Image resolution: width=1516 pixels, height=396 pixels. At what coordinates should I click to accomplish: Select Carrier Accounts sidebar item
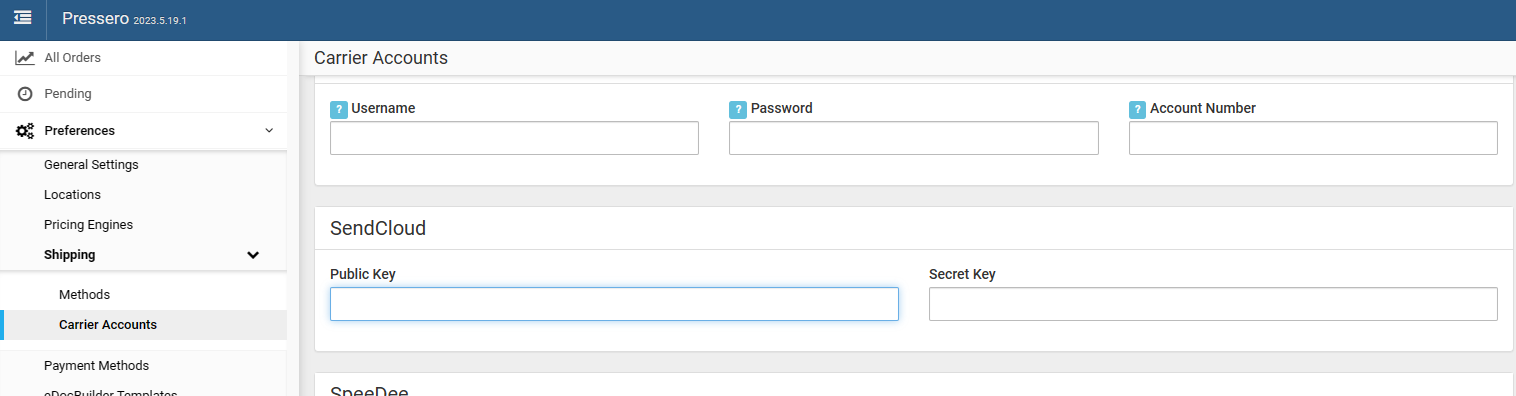[108, 325]
